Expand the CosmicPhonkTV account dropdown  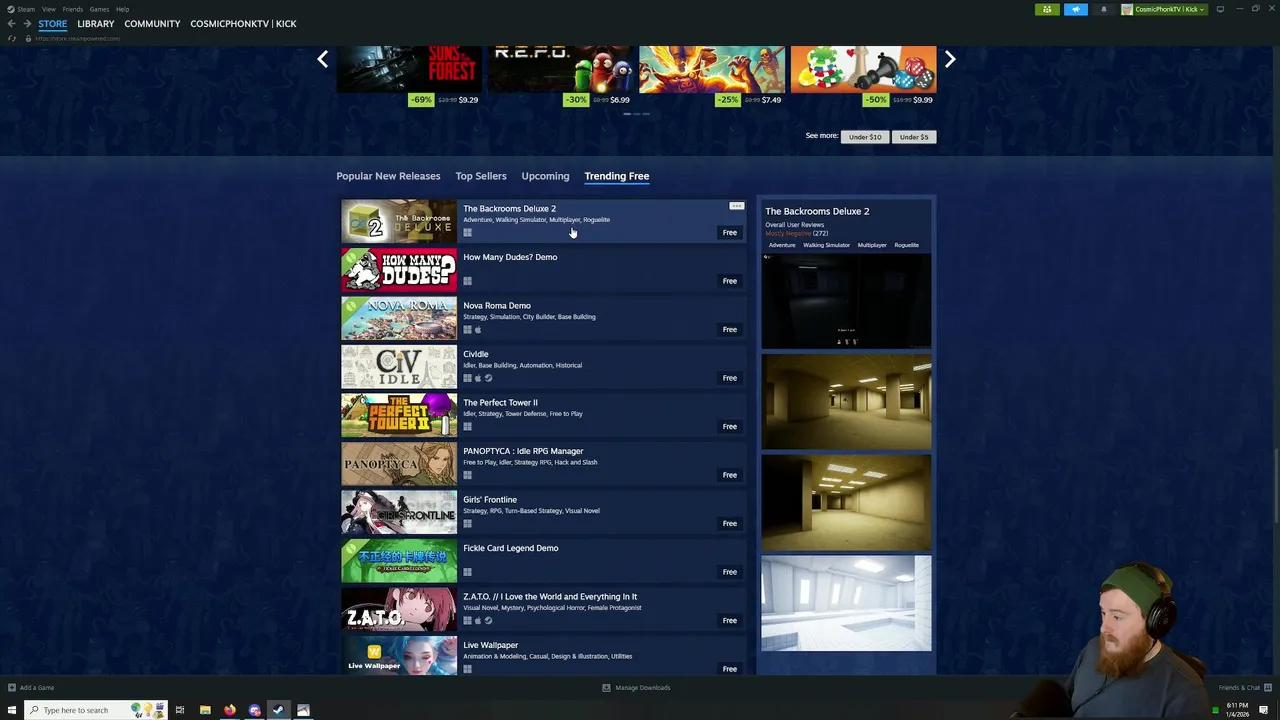(1165, 9)
